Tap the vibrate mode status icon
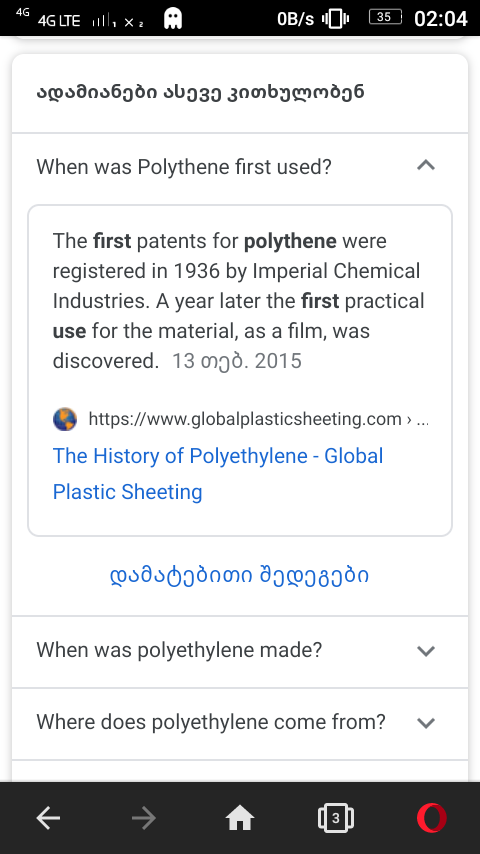Viewport: 480px width, 854px height. click(x=336, y=19)
